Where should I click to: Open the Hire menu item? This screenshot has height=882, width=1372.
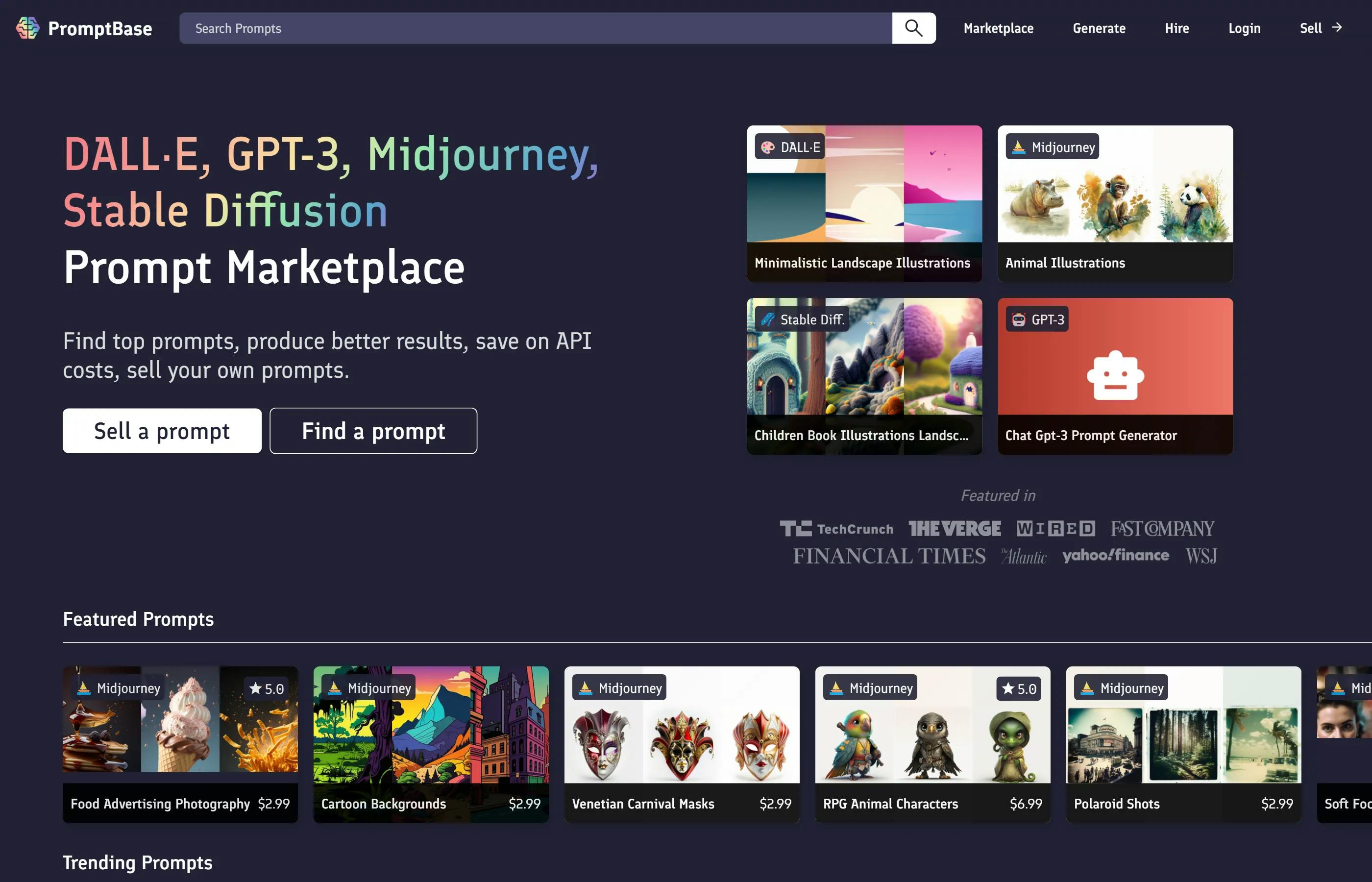[x=1177, y=28]
